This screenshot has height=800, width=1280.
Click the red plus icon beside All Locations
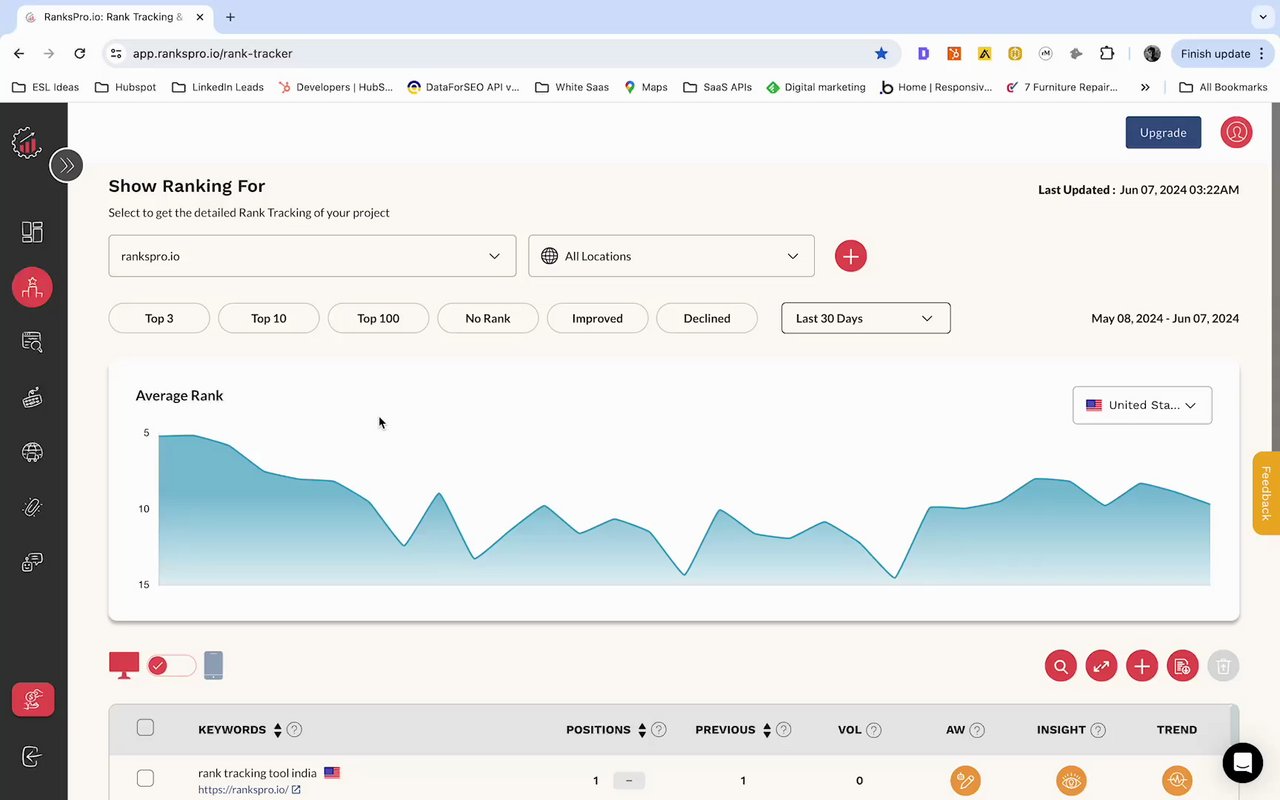(851, 256)
